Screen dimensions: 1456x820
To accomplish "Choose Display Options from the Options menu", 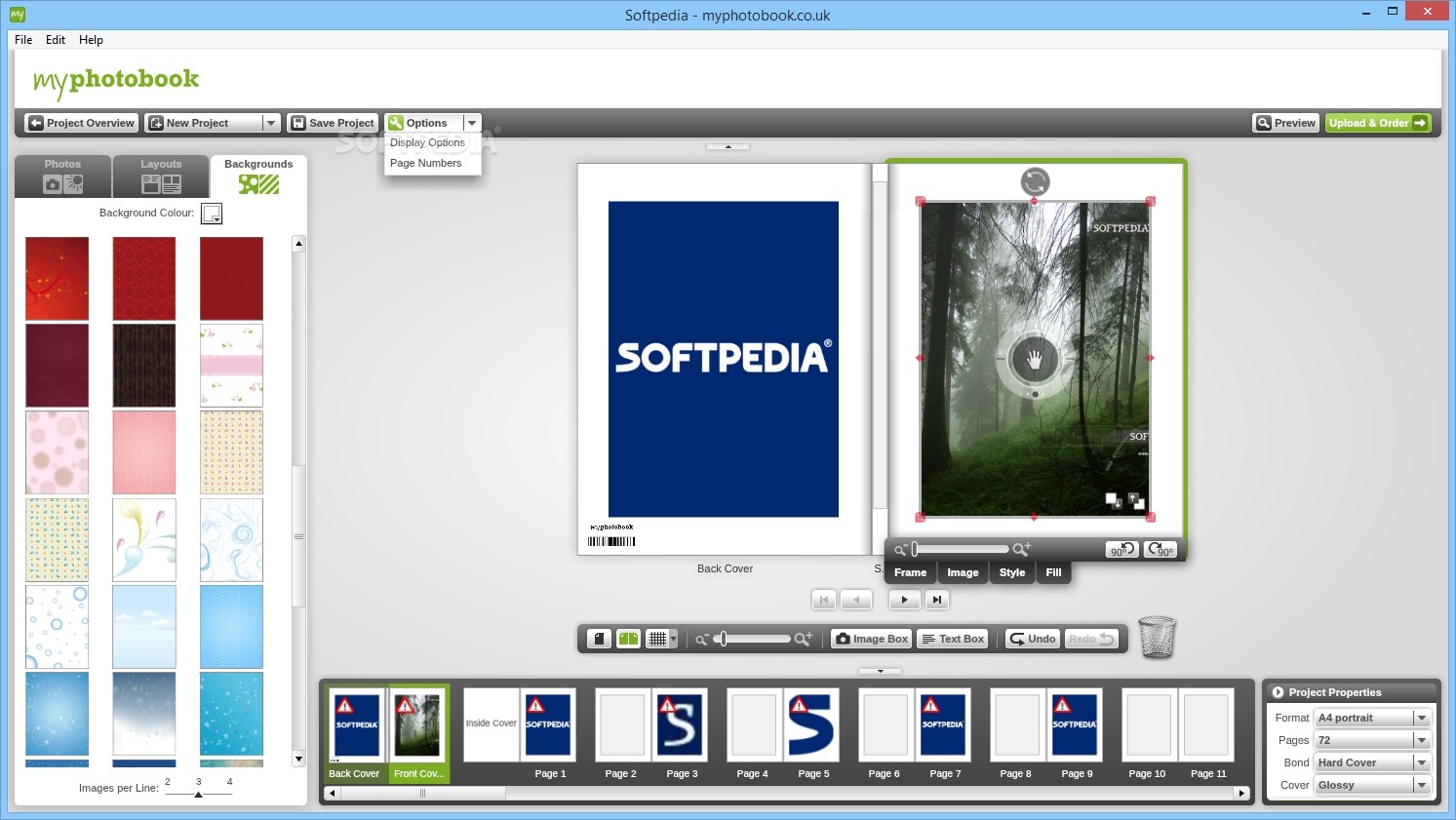I will coord(427,142).
